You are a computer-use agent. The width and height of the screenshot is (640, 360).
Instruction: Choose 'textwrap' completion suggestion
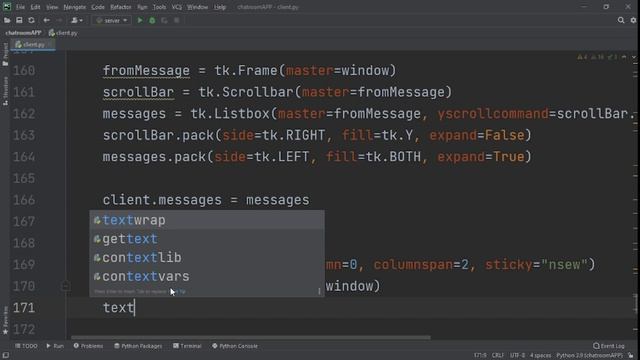[207, 220]
